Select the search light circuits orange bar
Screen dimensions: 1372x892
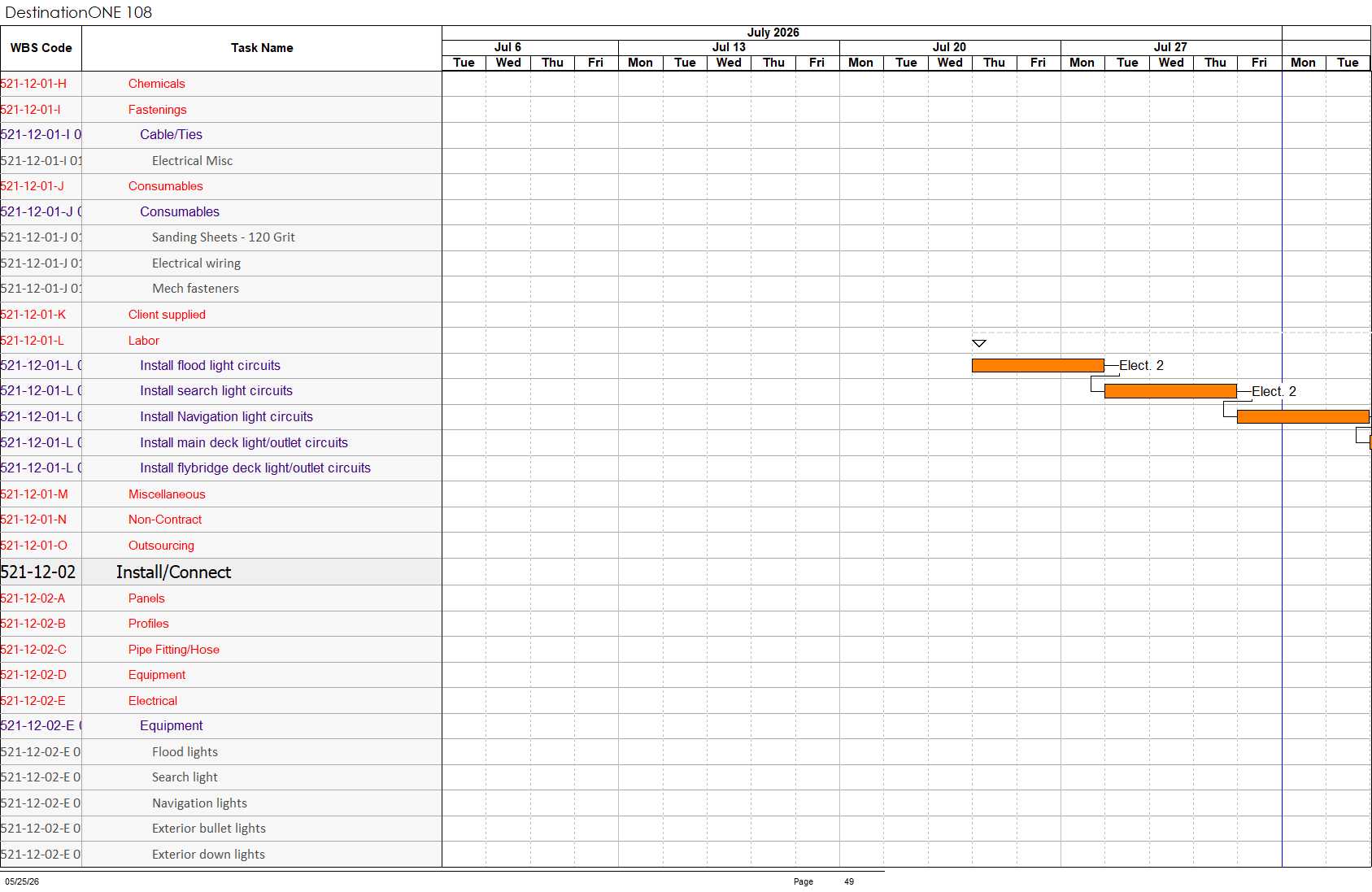click(1170, 391)
